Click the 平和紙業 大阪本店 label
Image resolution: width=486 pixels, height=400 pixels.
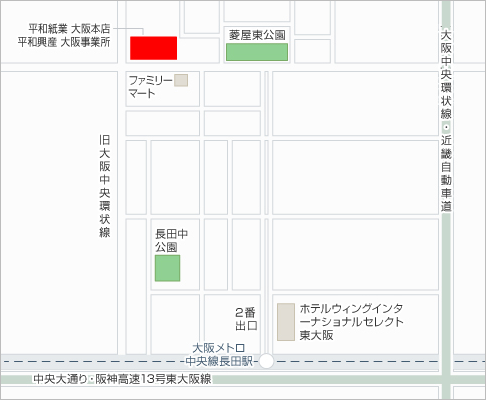click(x=69, y=29)
